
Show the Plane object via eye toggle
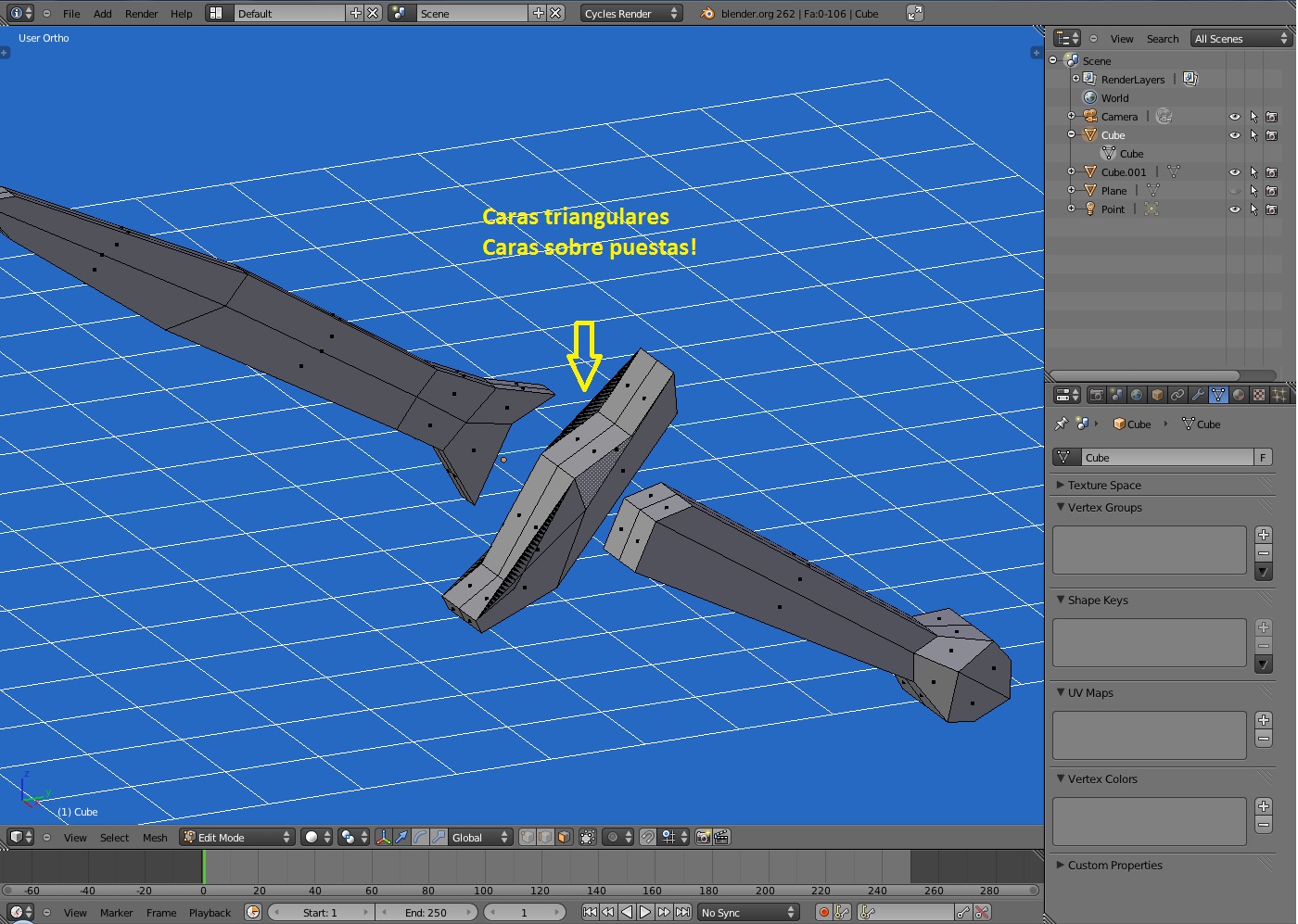pyautogui.click(x=1234, y=191)
